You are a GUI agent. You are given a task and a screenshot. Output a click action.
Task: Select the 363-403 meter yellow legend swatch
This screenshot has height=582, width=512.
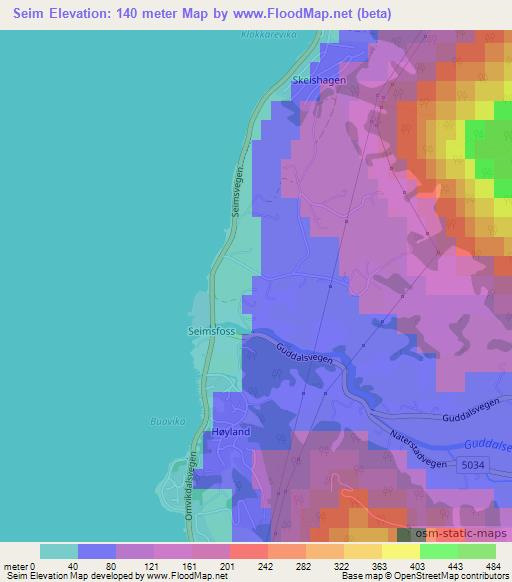[x=401, y=552]
